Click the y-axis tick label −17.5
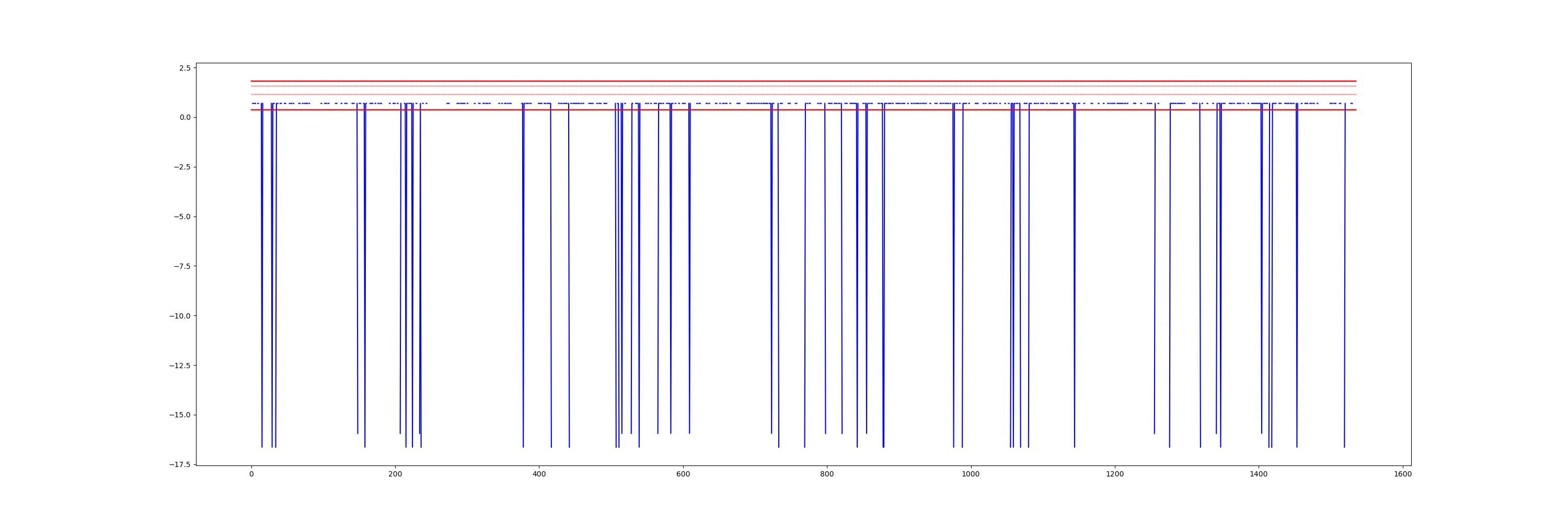 coord(180,465)
